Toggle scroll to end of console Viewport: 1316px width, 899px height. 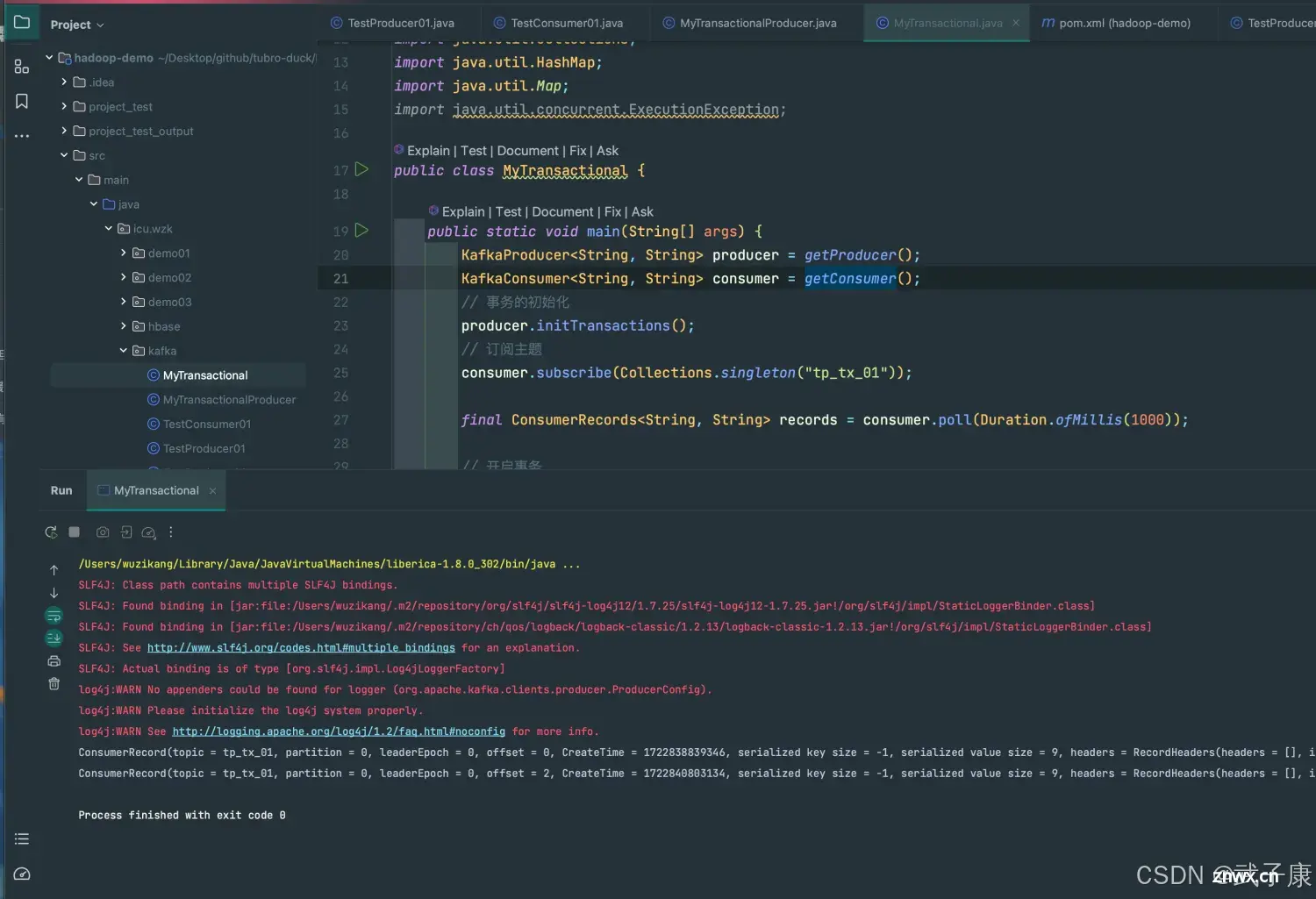pos(54,638)
